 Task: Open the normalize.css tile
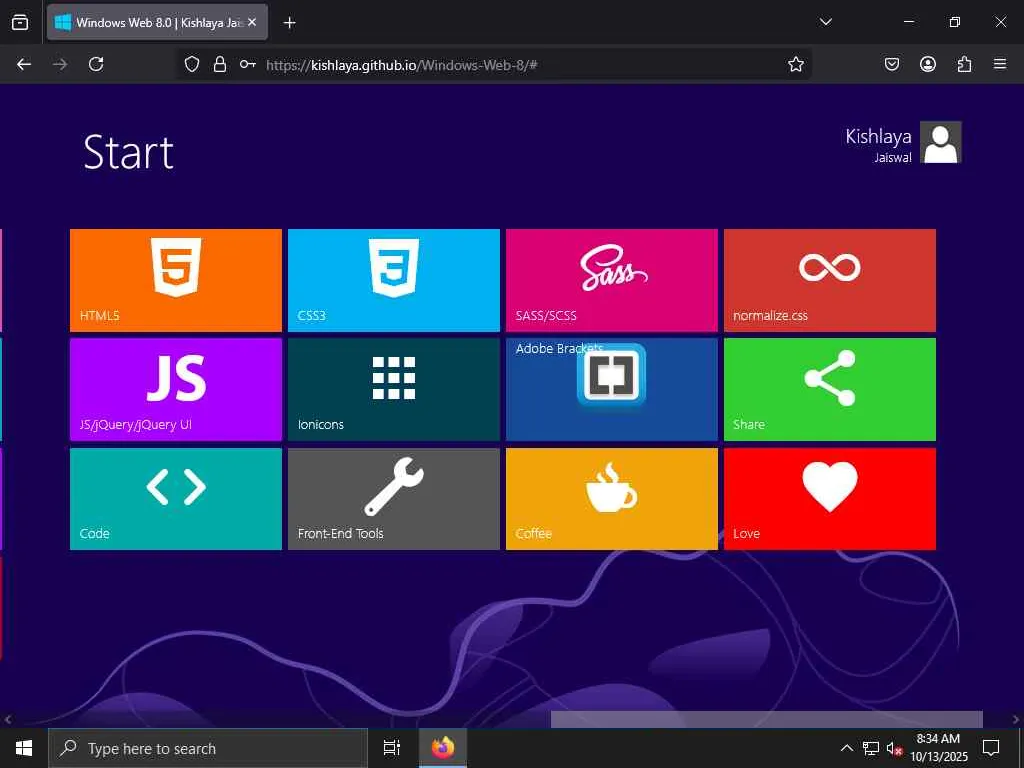click(x=830, y=280)
